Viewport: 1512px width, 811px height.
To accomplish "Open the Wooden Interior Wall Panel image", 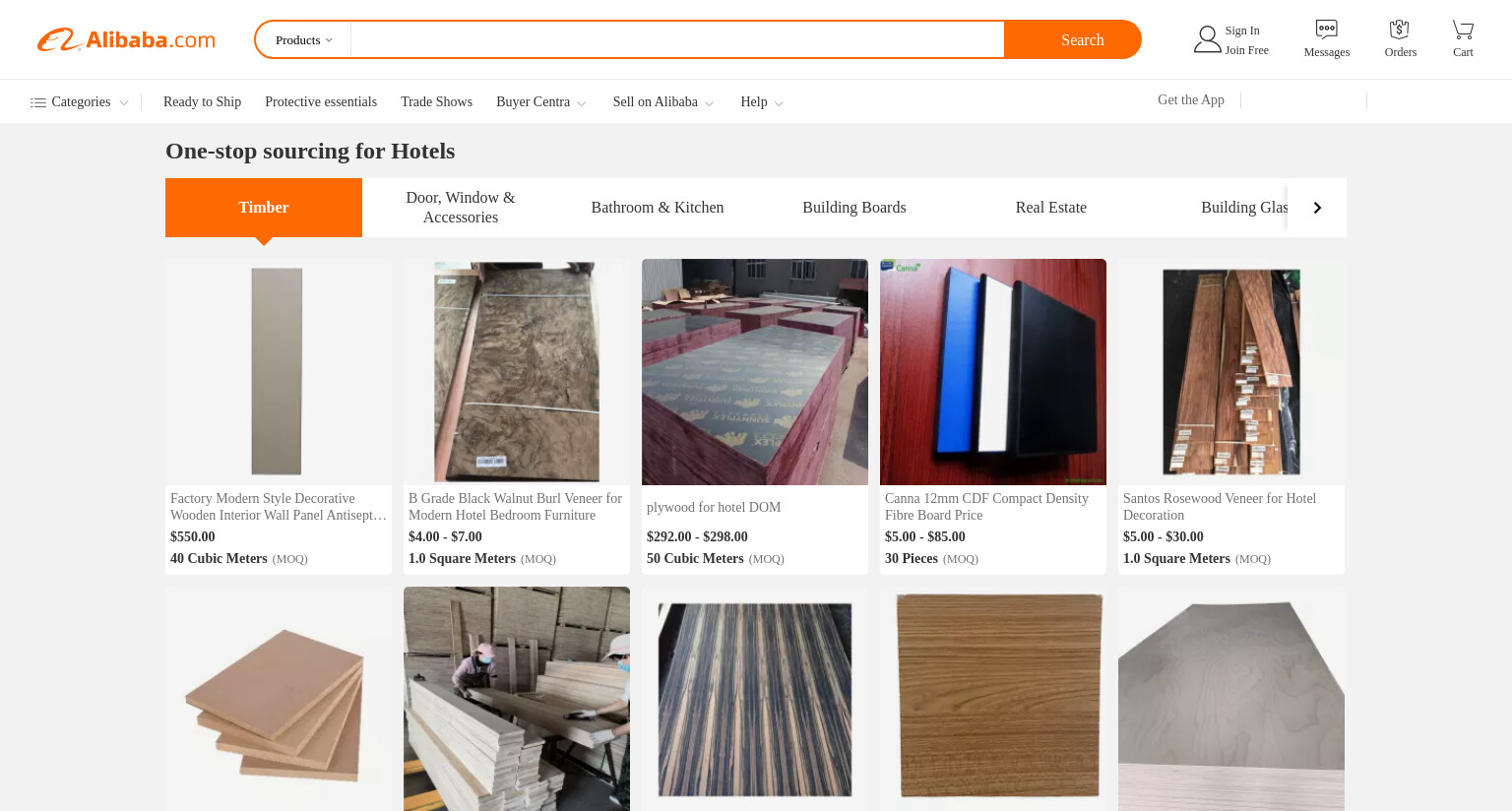I will [x=279, y=372].
